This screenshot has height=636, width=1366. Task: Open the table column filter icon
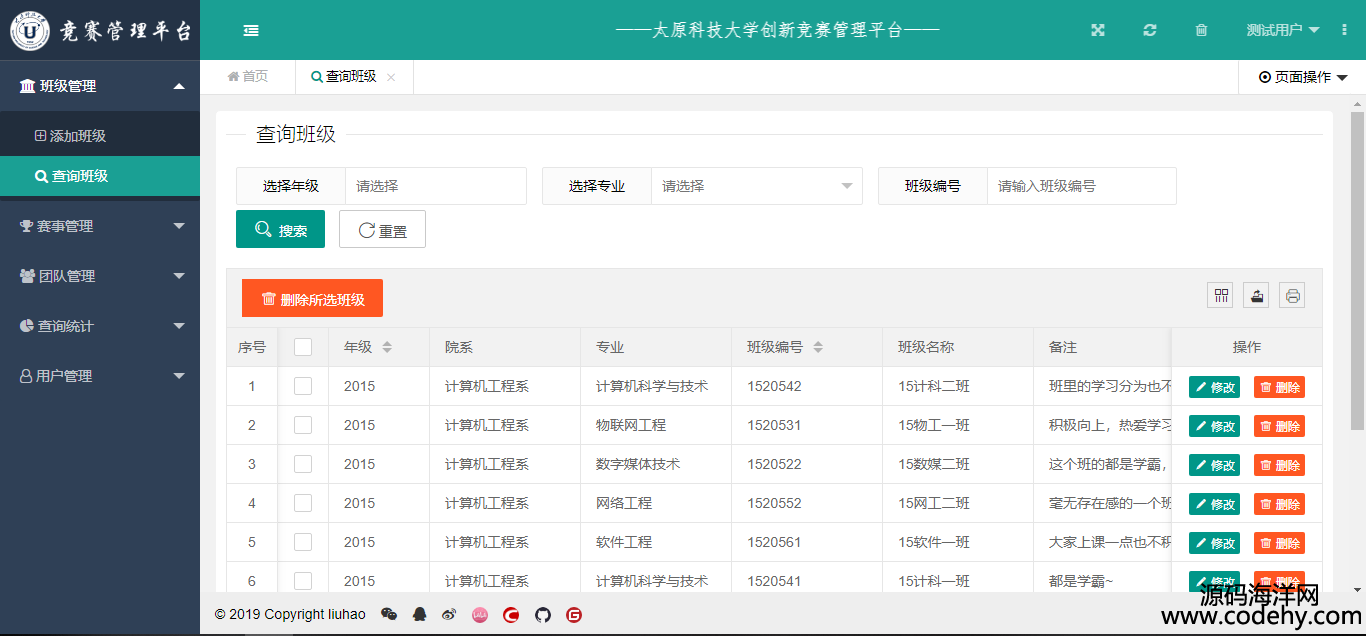coord(1221,295)
